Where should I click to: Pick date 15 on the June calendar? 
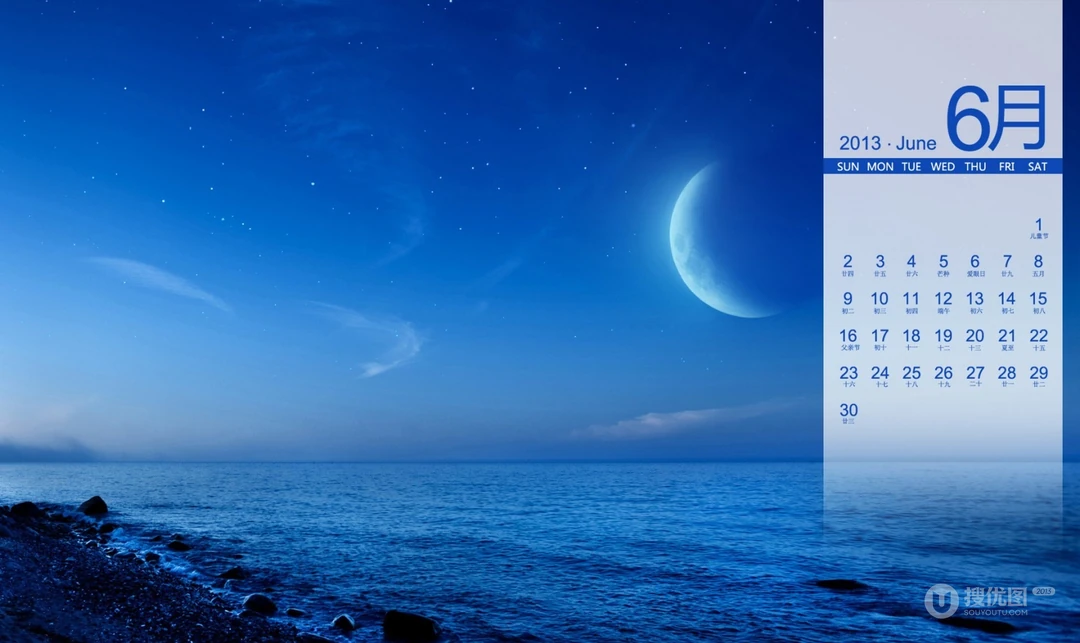pos(1039,299)
